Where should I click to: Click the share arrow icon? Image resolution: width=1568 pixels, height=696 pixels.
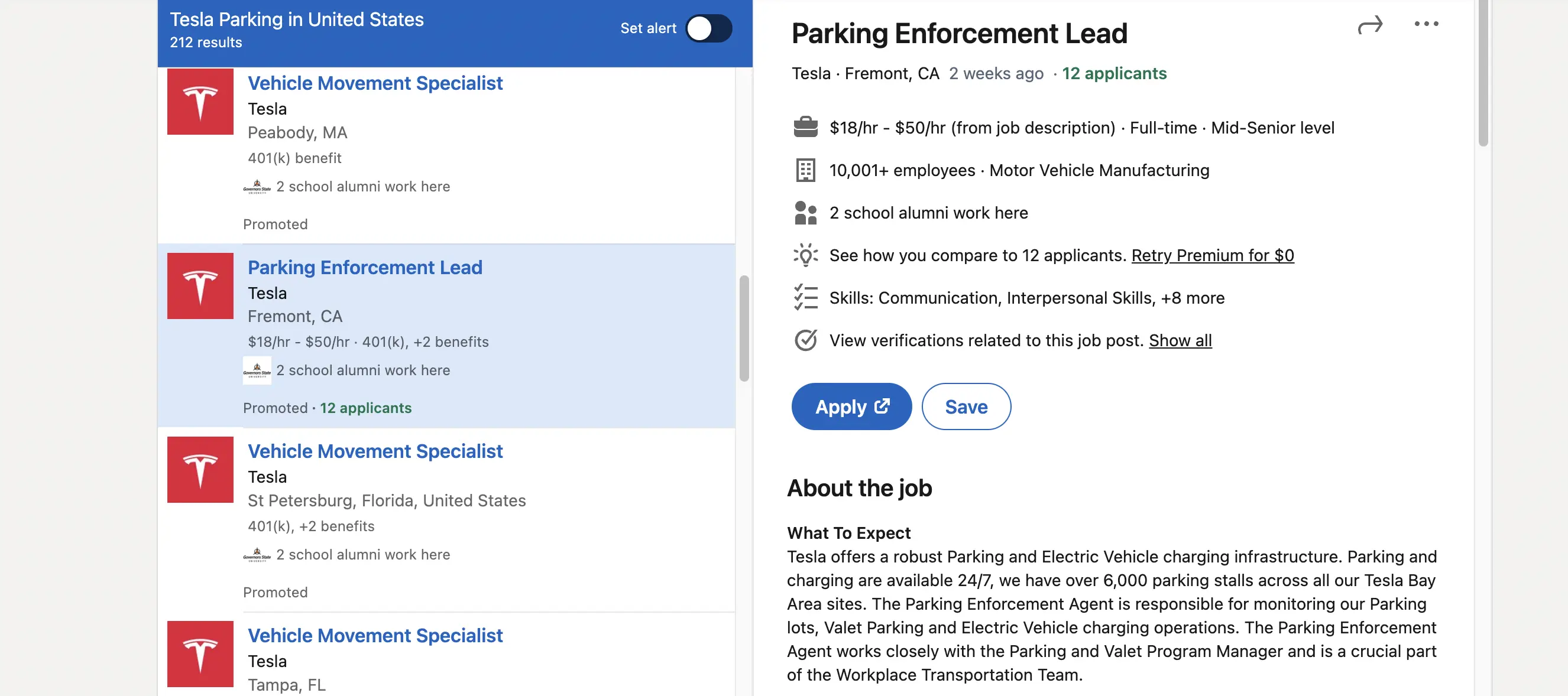coord(1369,25)
